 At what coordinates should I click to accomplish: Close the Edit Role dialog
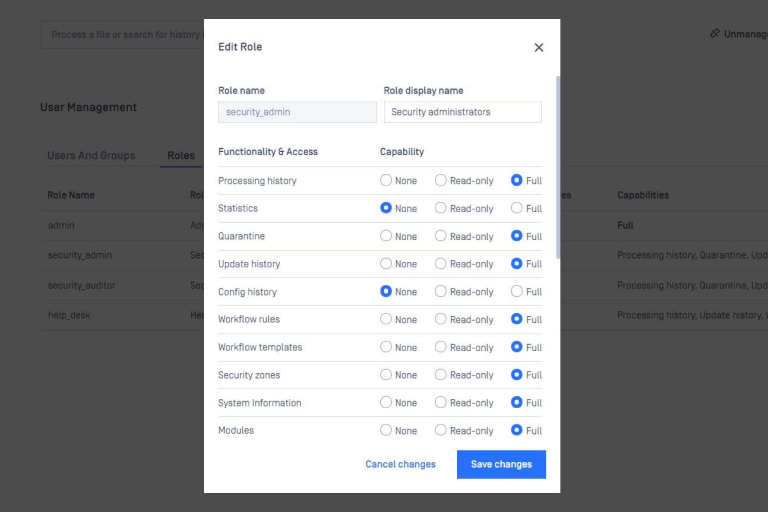(539, 47)
